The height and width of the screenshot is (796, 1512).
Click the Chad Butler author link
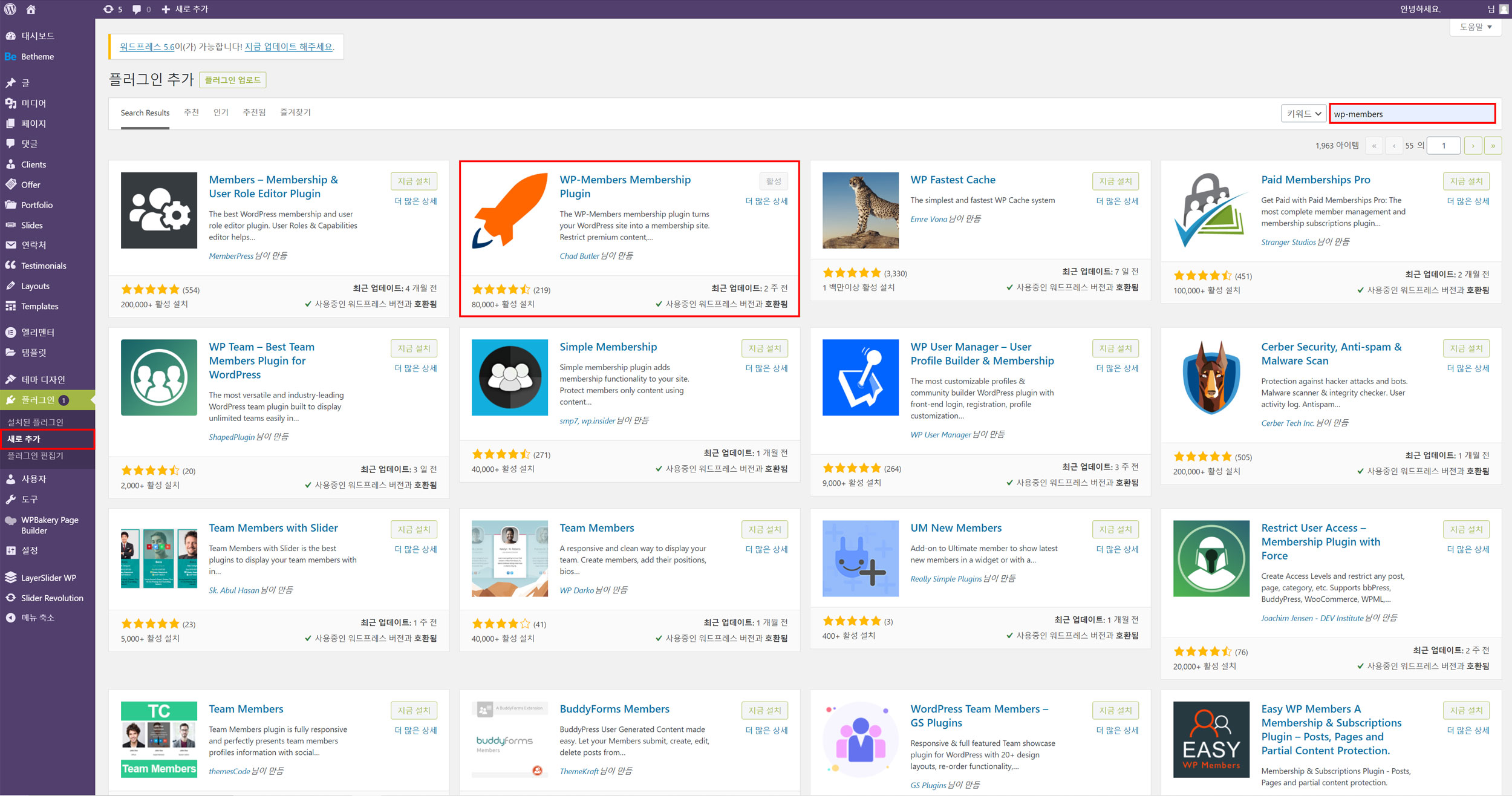point(579,256)
